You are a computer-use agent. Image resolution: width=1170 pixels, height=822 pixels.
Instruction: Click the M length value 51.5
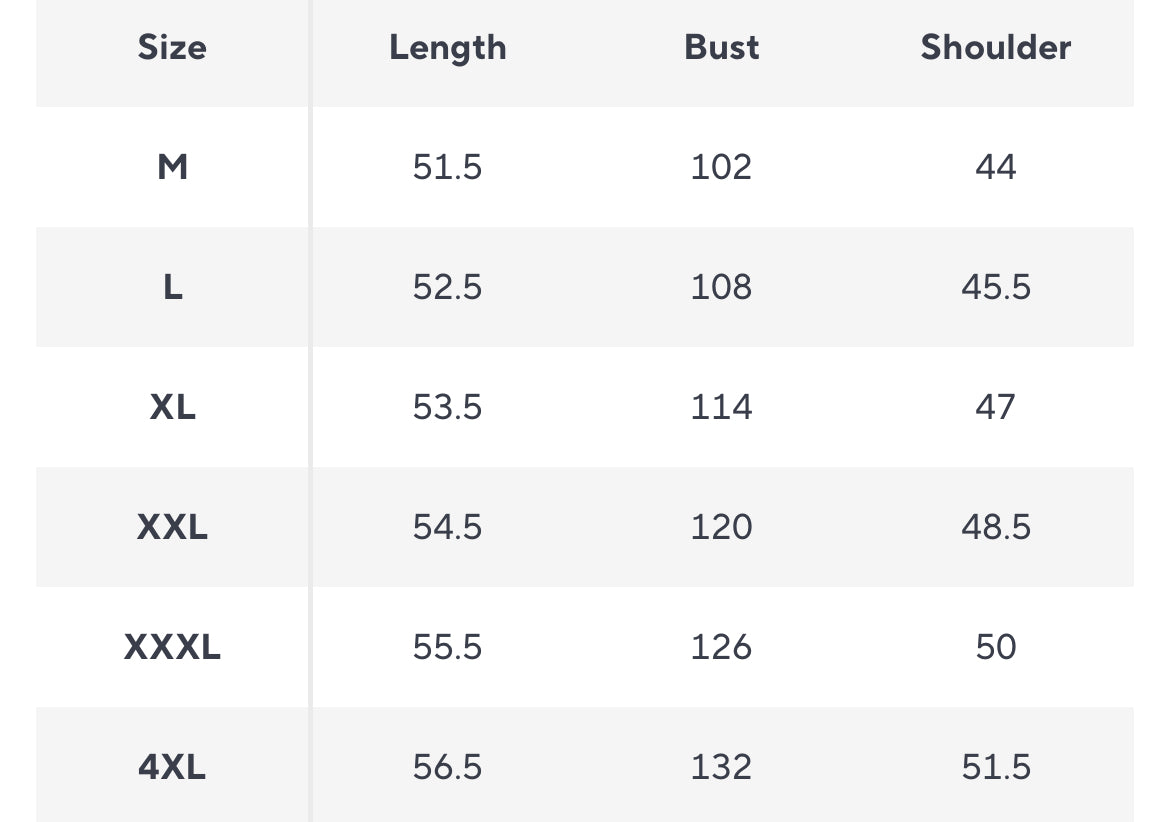[x=447, y=167]
